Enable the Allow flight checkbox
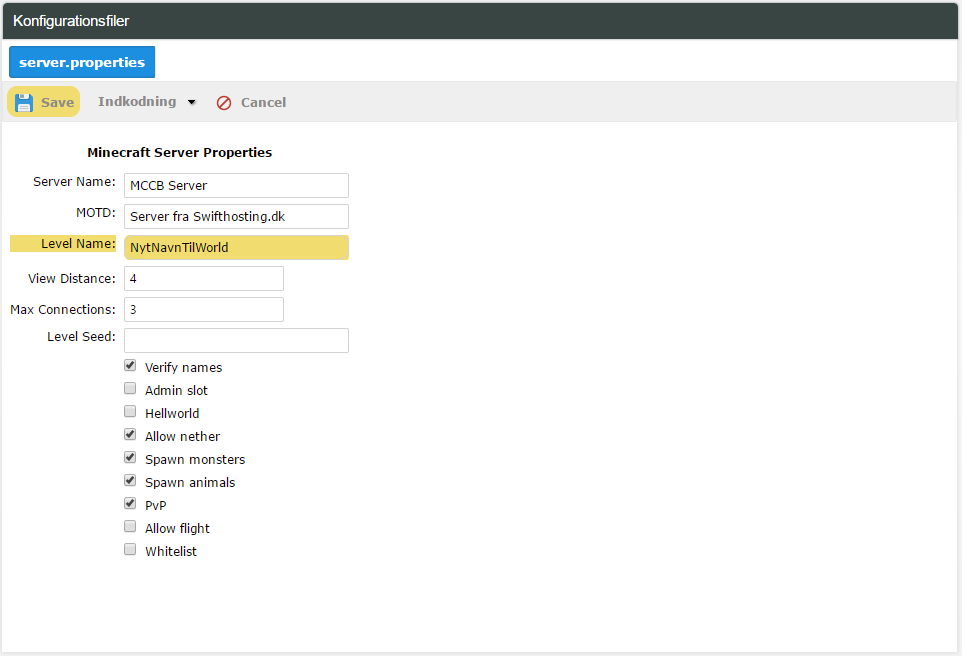Screen dimensions: 962x656 point(130,527)
